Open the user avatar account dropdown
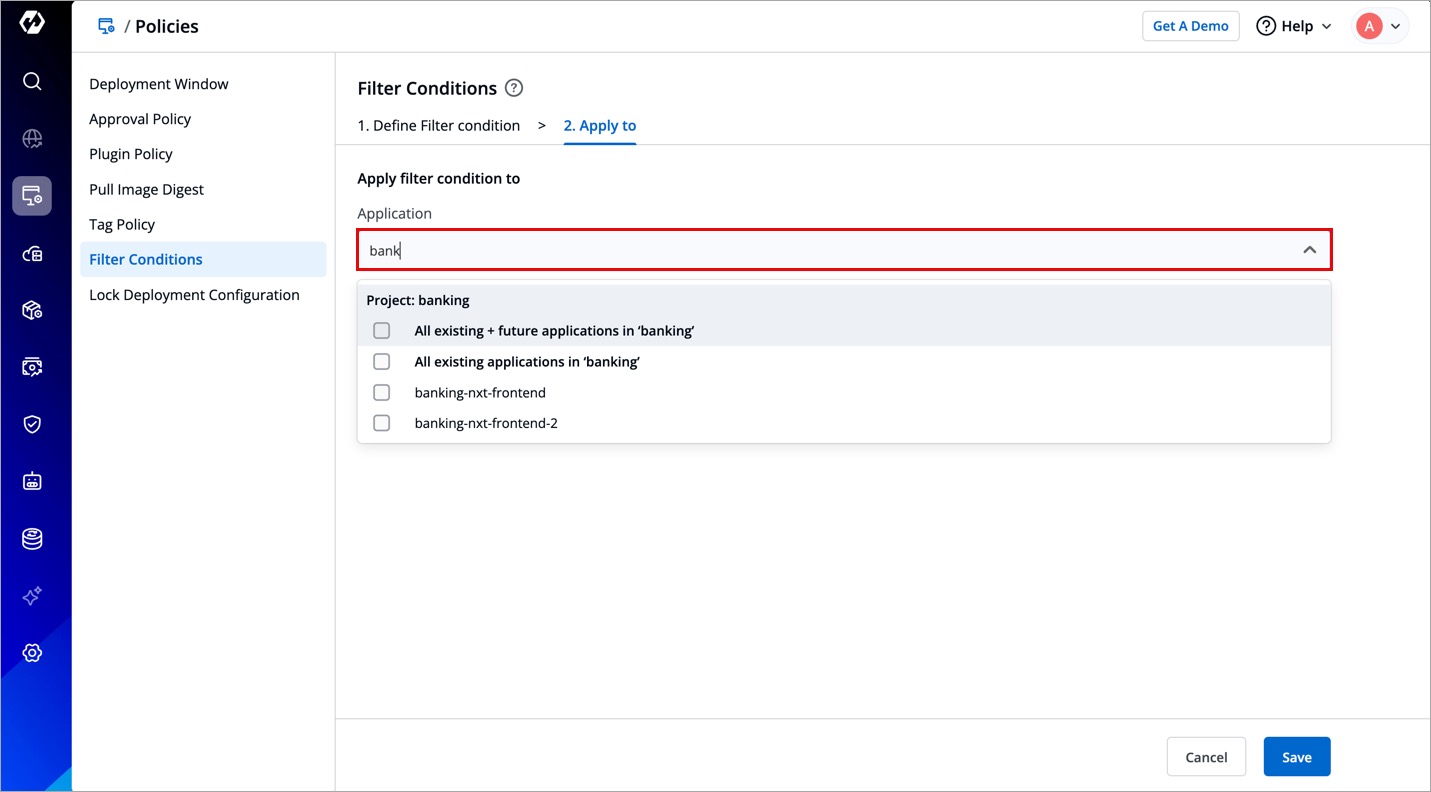Screen dimensions: 1431x792 tap(1380, 26)
